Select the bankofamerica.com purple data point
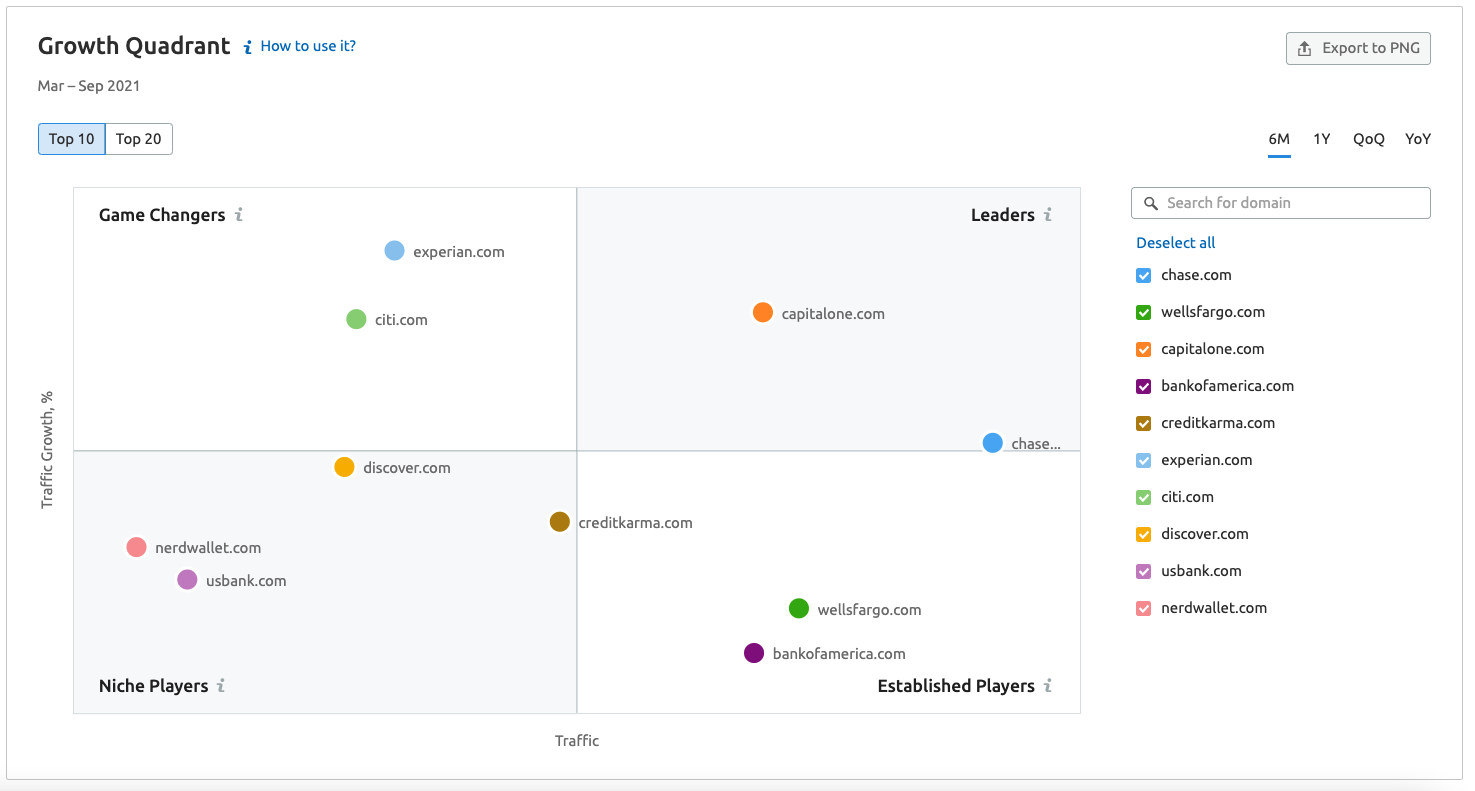The width and height of the screenshot is (1475, 791). [x=754, y=653]
